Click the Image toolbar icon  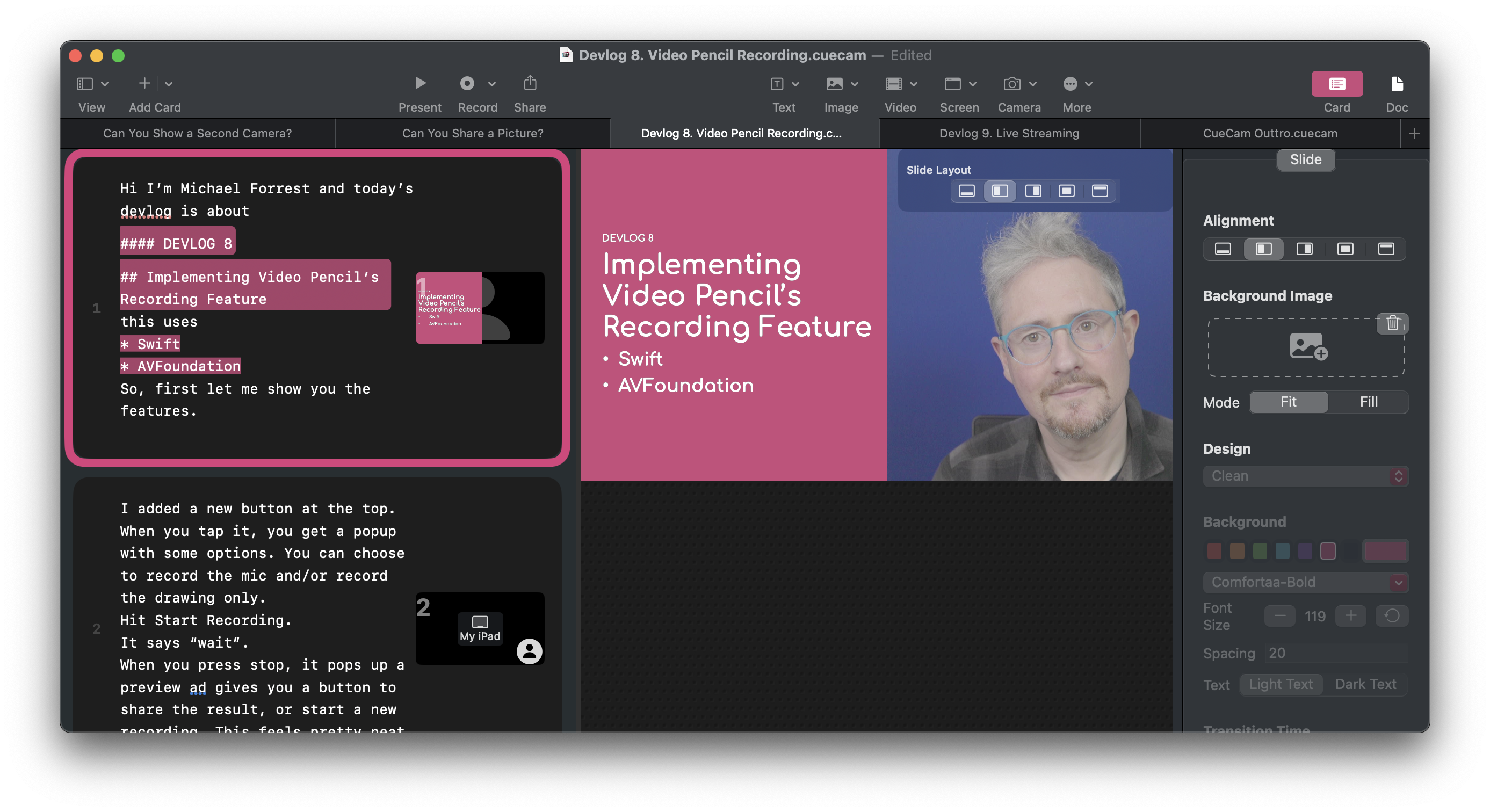[834, 84]
